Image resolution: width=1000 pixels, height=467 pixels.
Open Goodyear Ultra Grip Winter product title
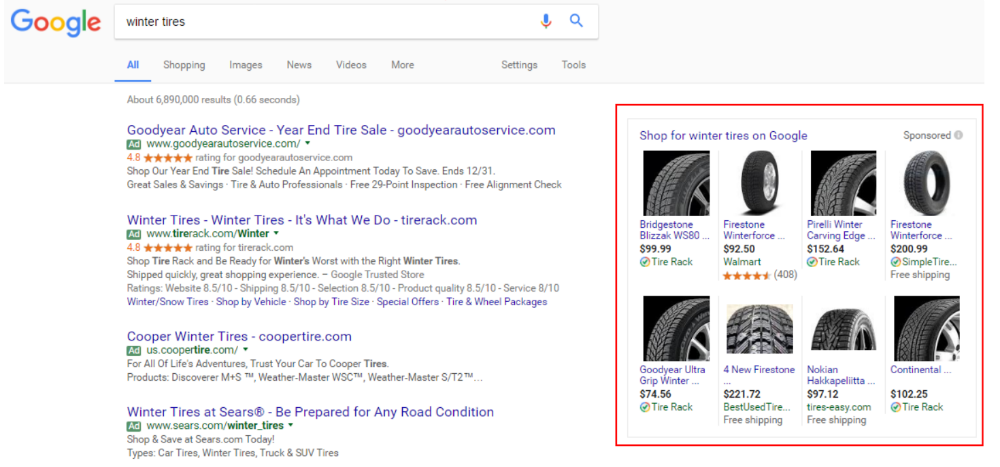point(673,376)
